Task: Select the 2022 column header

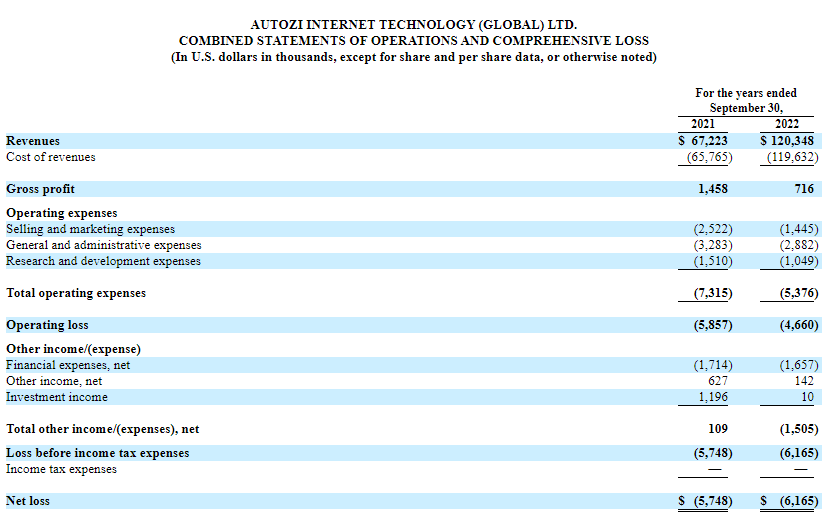Action: 787,124
